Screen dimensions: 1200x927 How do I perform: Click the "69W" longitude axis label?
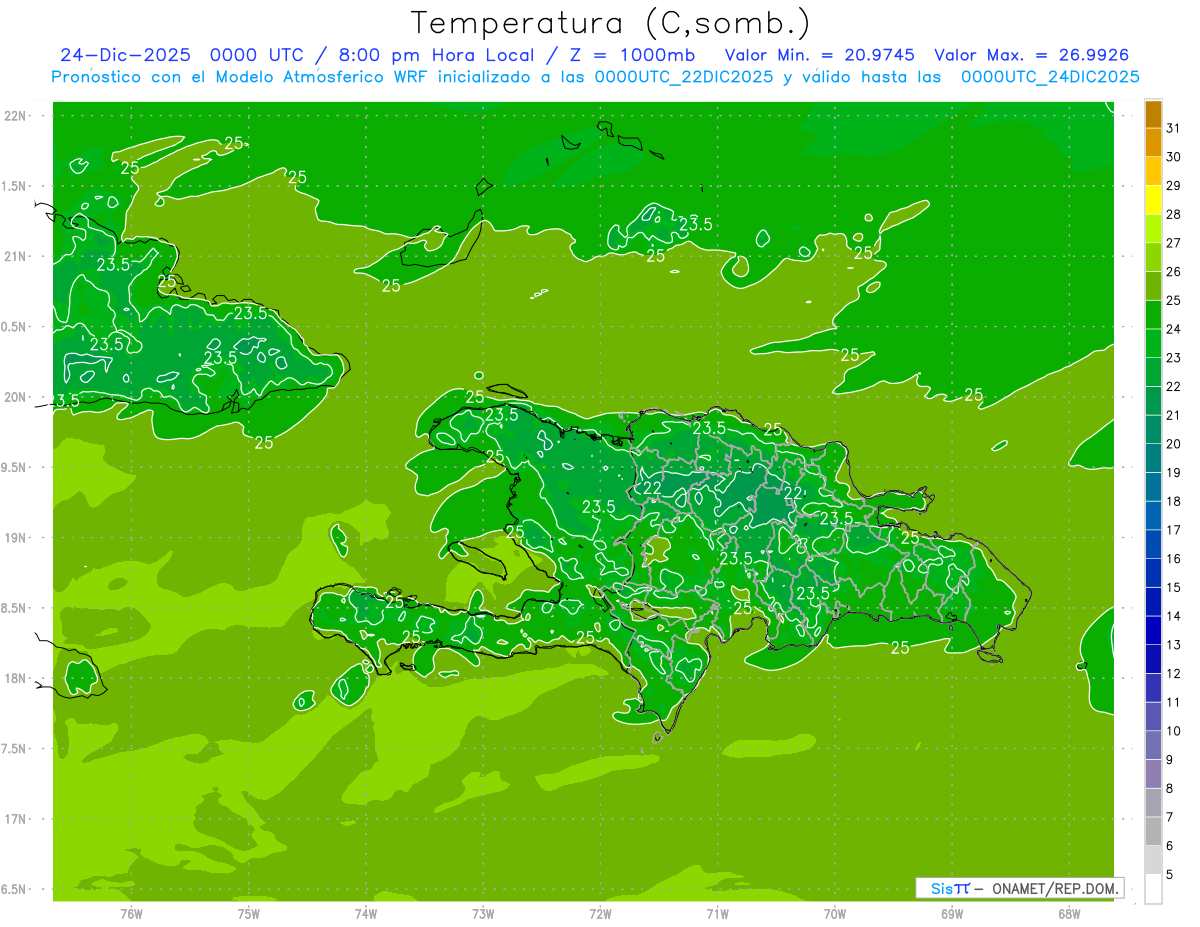pyautogui.click(x=952, y=914)
